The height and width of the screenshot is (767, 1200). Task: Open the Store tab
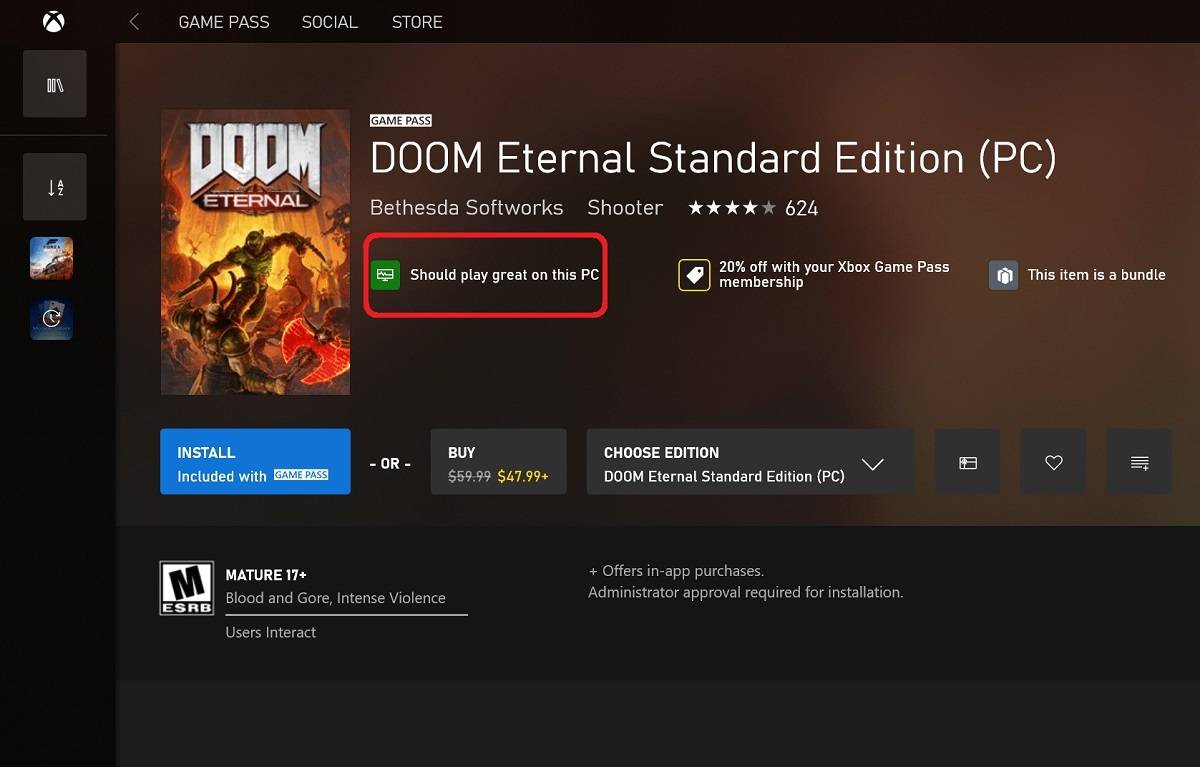(417, 22)
